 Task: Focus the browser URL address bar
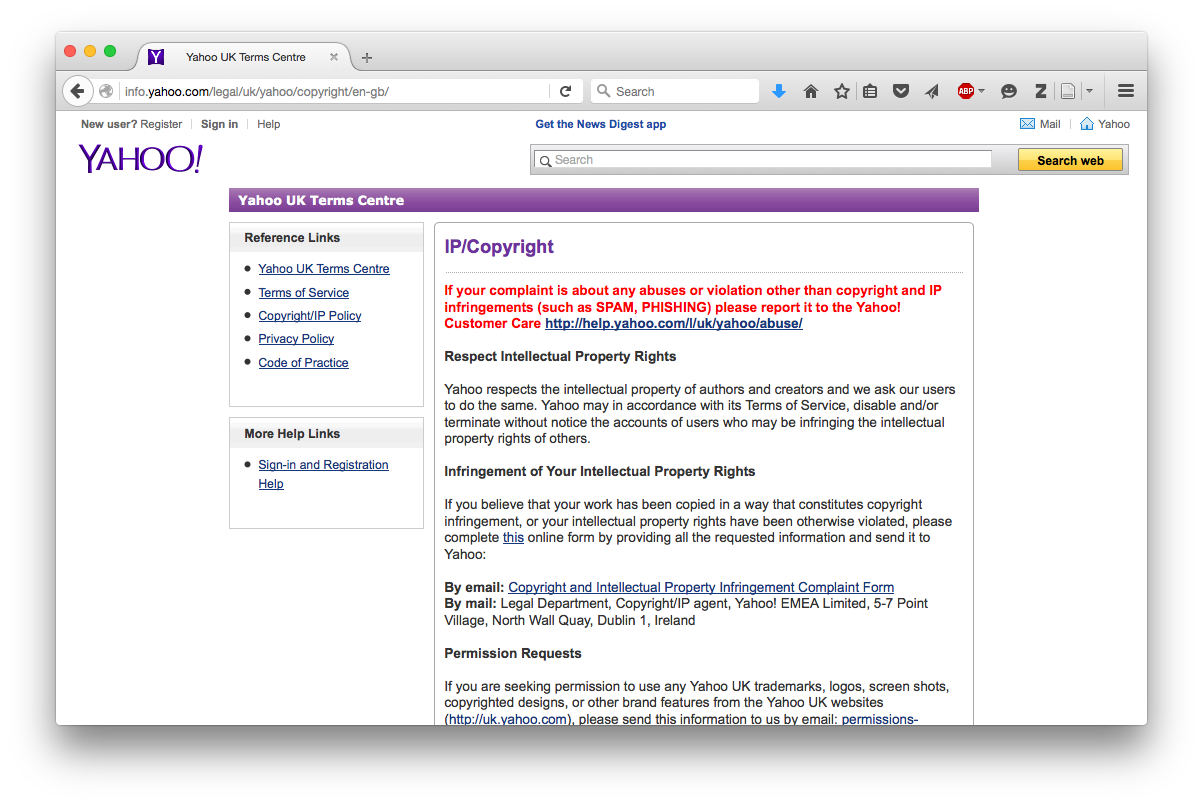[333, 91]
